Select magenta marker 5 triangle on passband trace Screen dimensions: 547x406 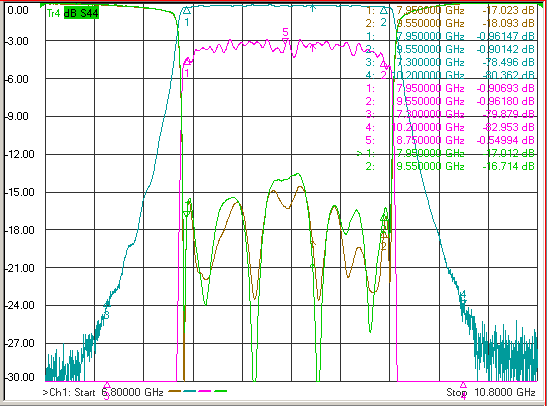(x=285, y=41)
